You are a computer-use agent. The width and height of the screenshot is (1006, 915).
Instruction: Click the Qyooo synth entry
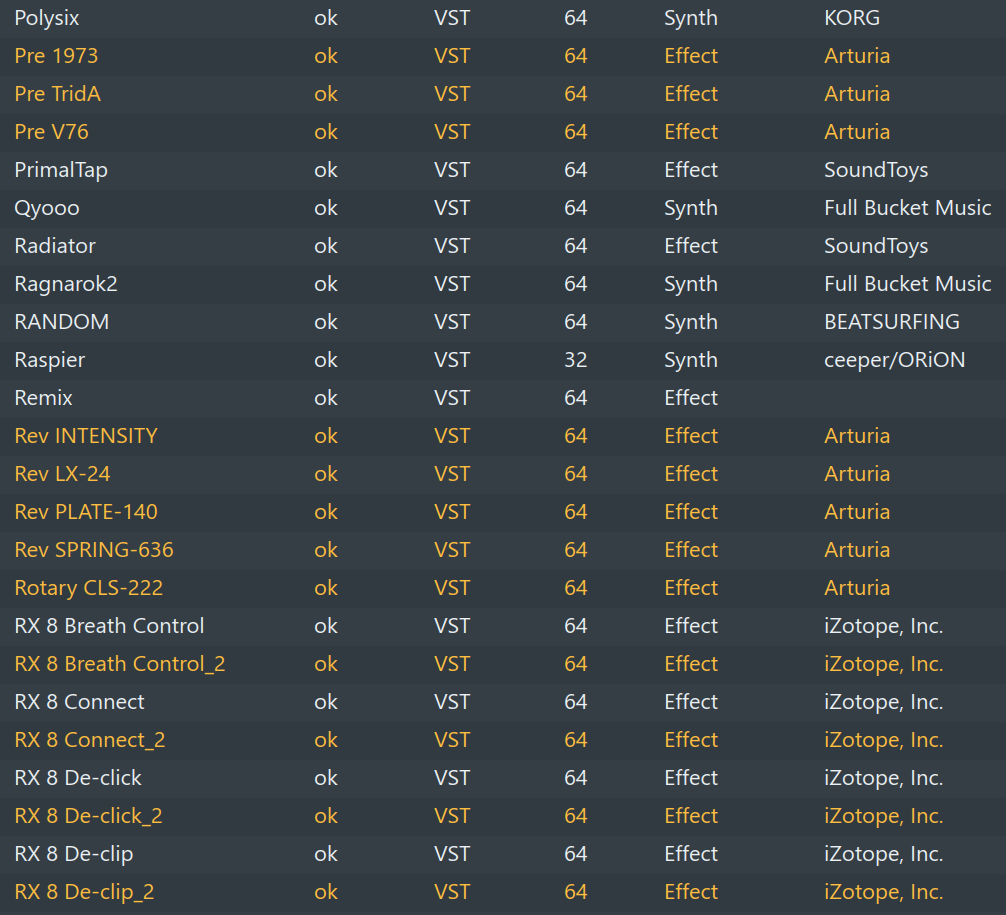pos(47,208)
